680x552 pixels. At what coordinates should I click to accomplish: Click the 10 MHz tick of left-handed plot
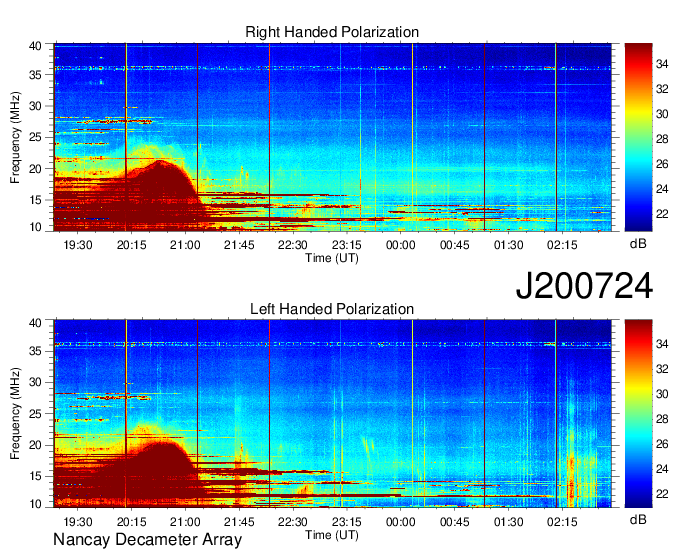click(35, 504)
